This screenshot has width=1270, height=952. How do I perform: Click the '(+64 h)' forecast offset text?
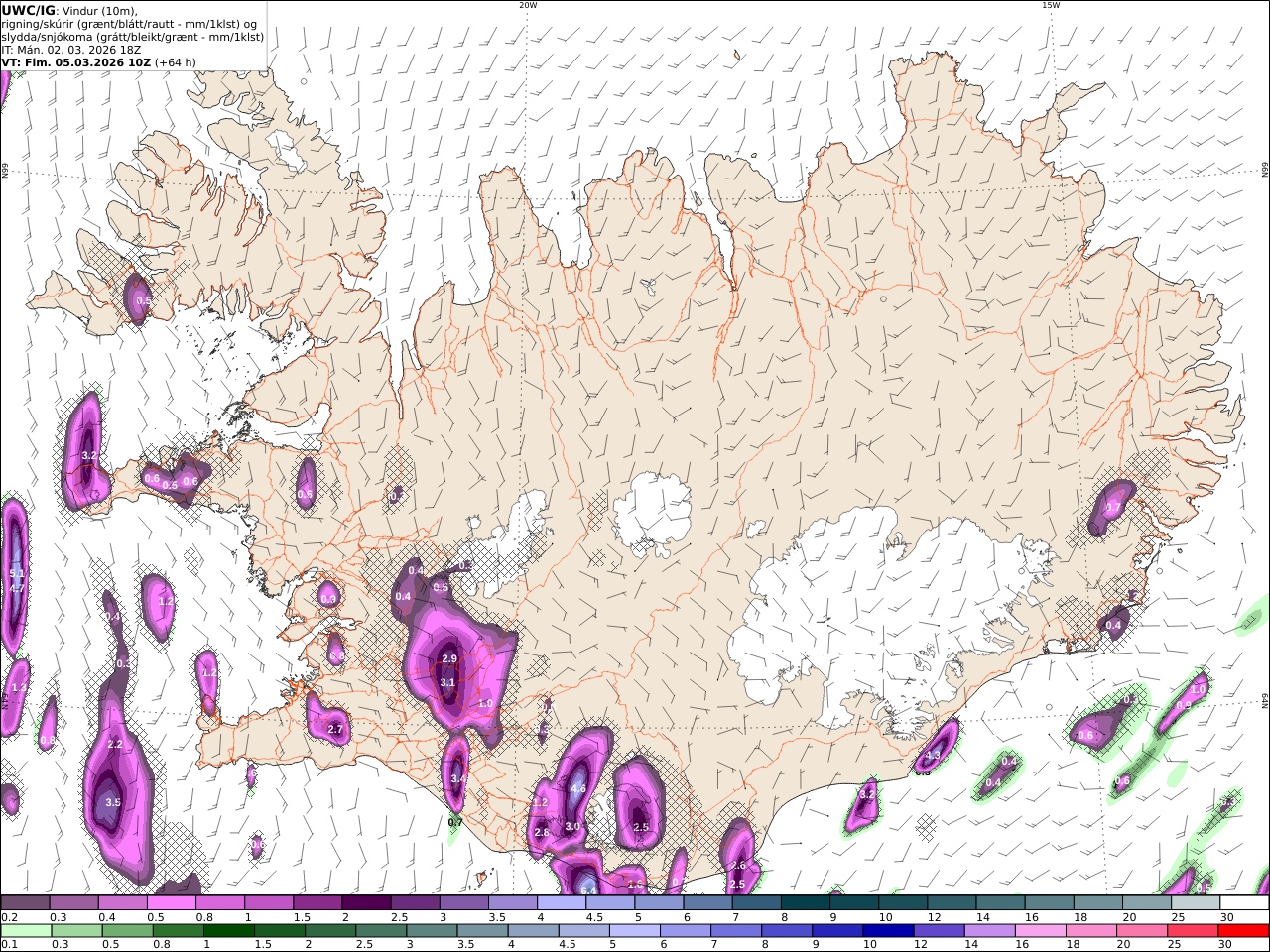point(176,62)
